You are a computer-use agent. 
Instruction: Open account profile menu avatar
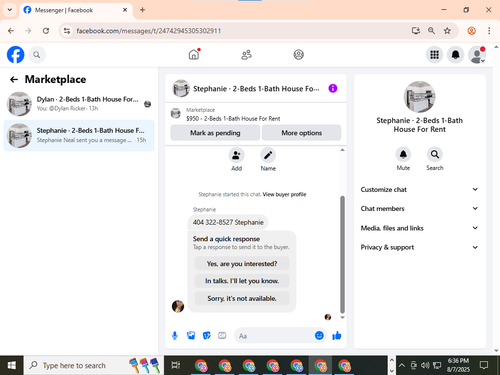477,55
